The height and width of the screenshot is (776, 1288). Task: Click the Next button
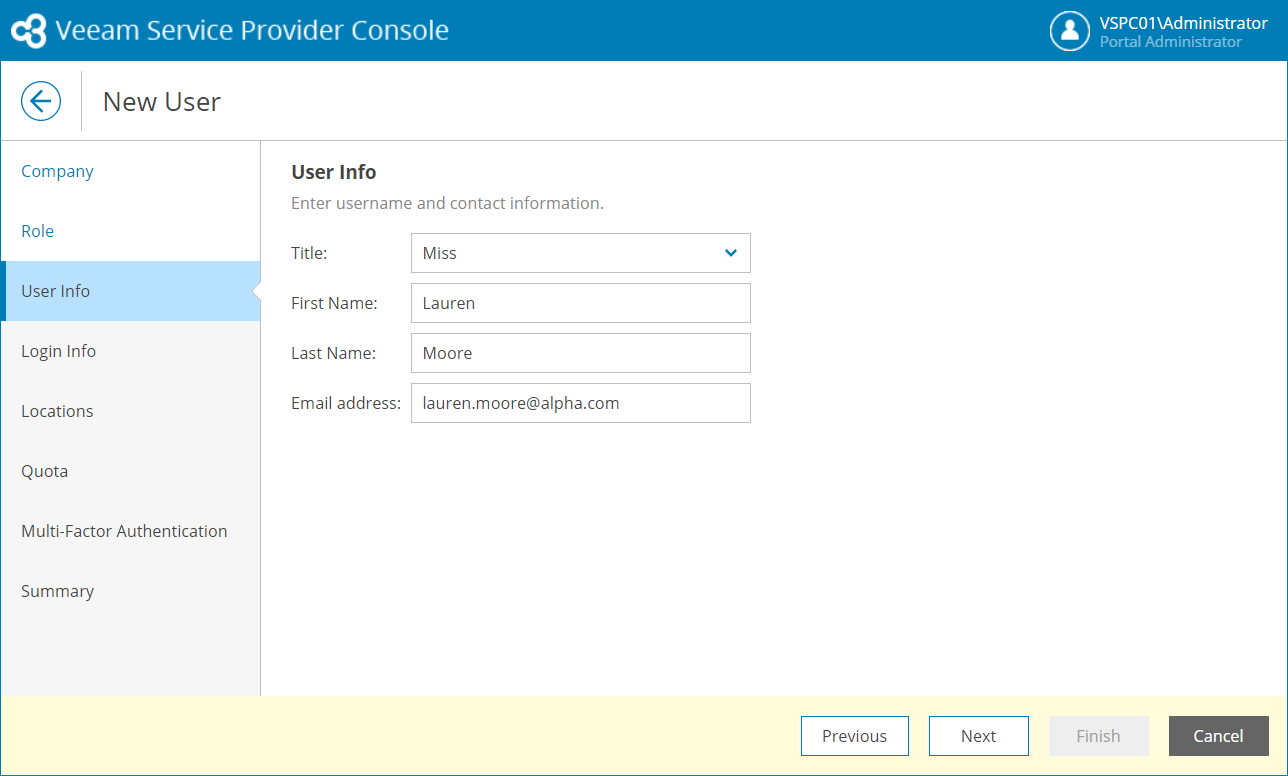click(x=979, y=736)
